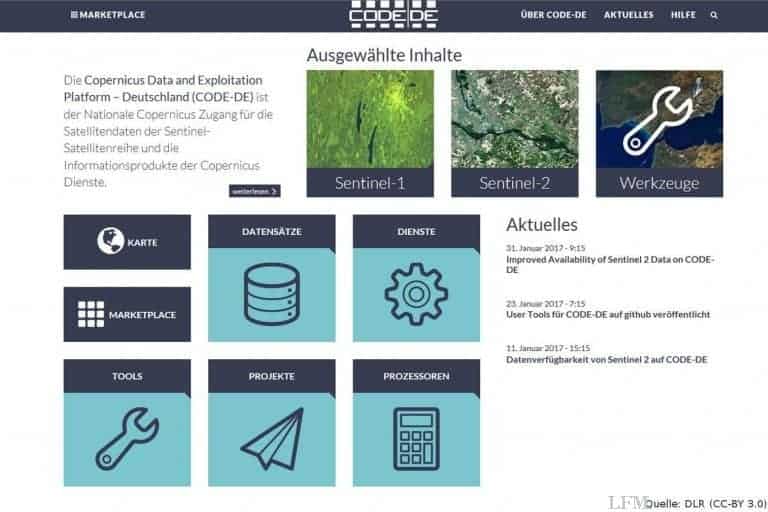Click the globe icon on Karte button
Viewport: 768px width, 512px height.
pyautogui.click(x=110, y=241)
